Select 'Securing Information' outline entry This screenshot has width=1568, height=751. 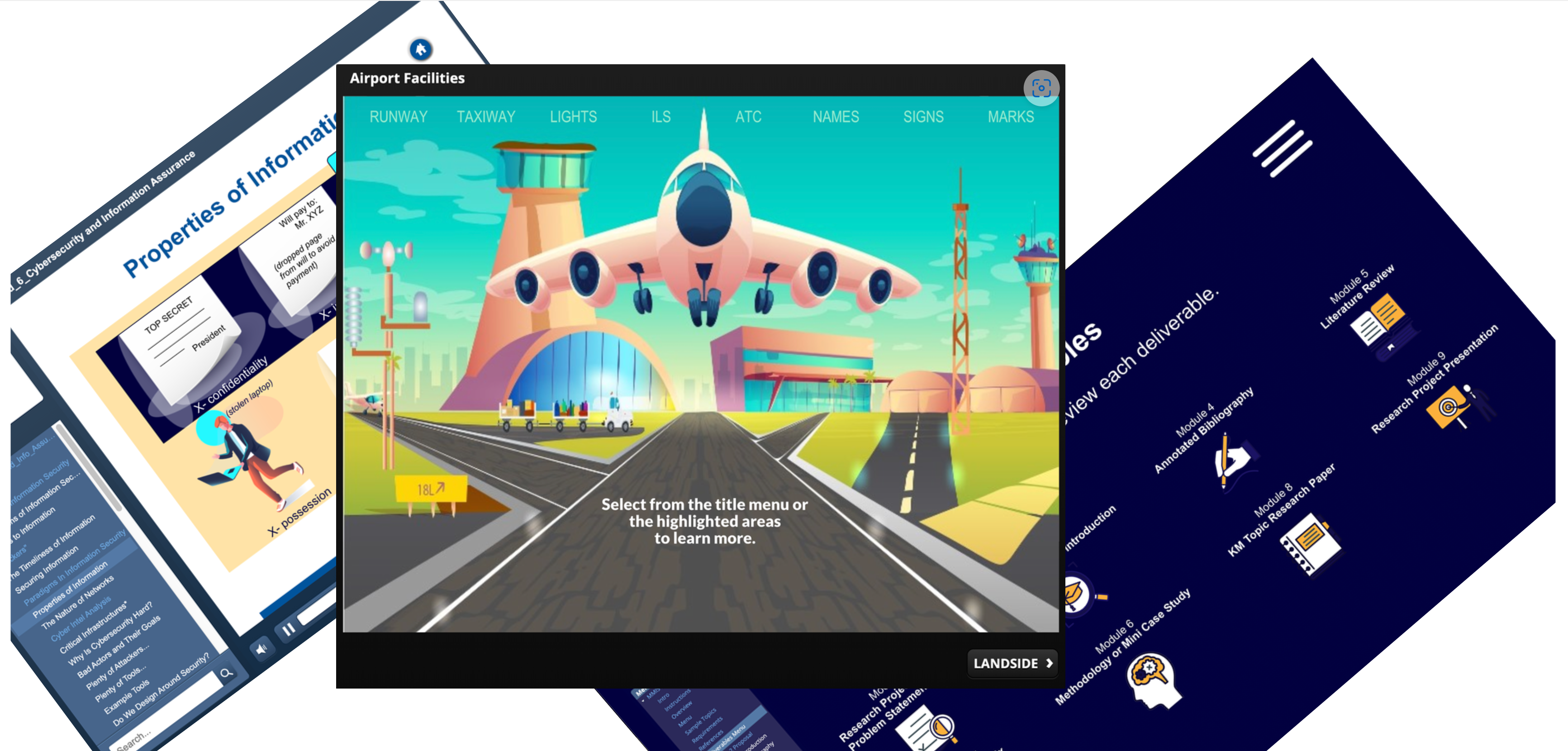click(x=47, y=569)
